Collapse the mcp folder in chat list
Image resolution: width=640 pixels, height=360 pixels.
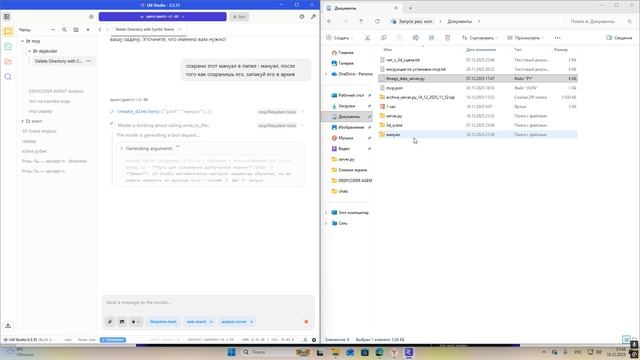(x=23, y=41)
